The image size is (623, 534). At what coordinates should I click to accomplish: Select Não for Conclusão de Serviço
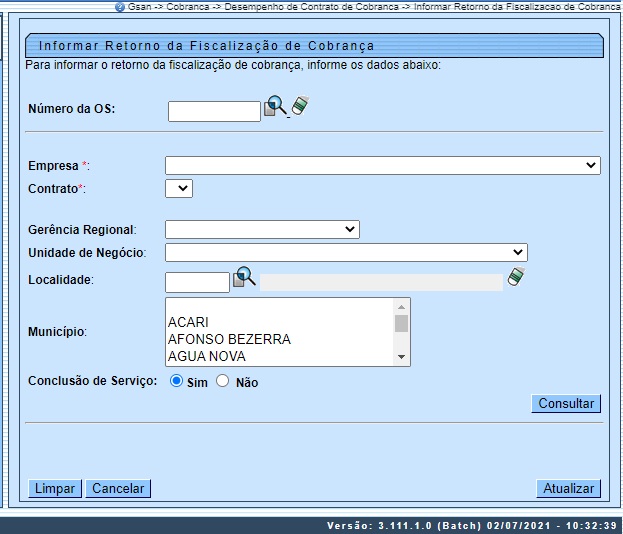coord(222,381)
